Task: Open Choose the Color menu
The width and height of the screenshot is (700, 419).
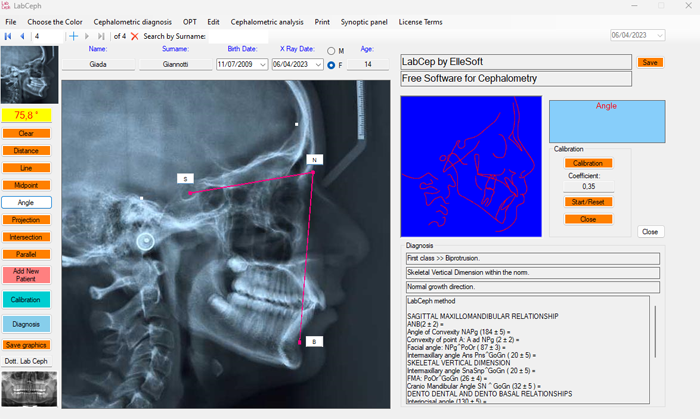Action: click(55, 22)
